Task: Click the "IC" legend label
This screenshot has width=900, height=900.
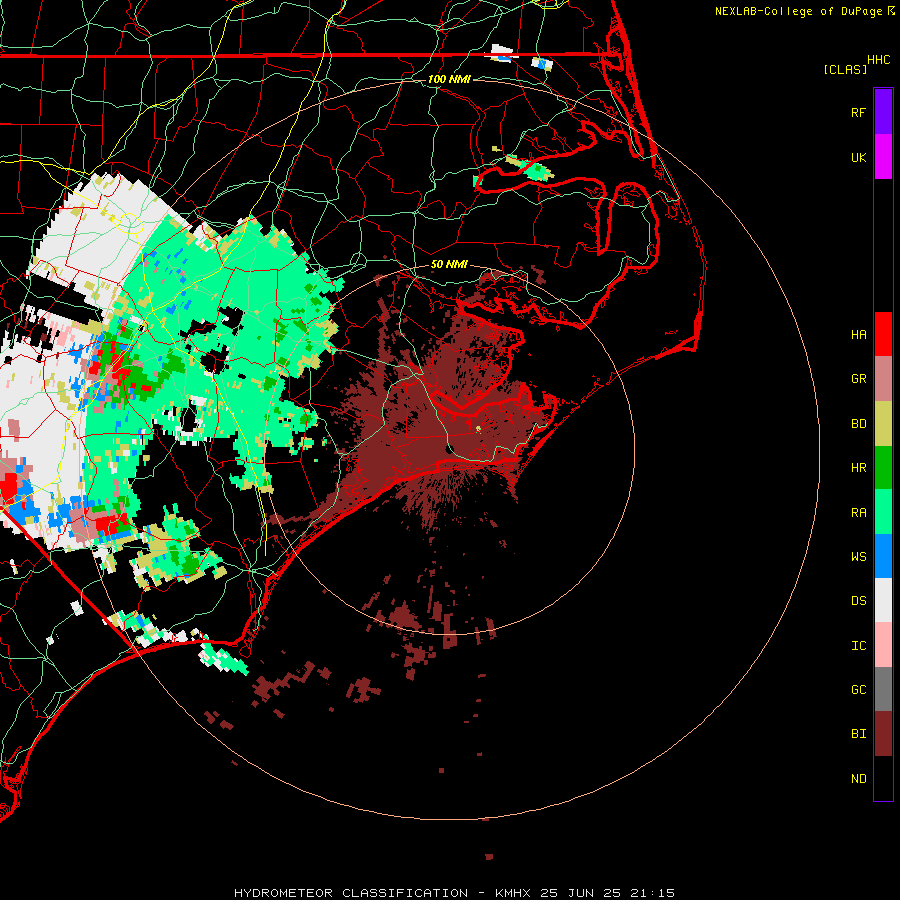Action: (x=858, y=646)
